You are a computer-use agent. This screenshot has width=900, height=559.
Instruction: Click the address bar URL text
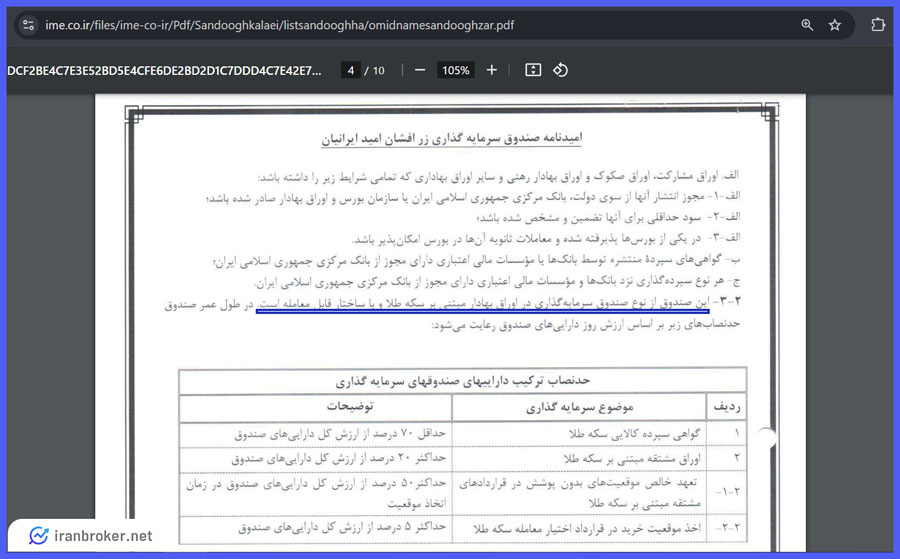point(280,25)
